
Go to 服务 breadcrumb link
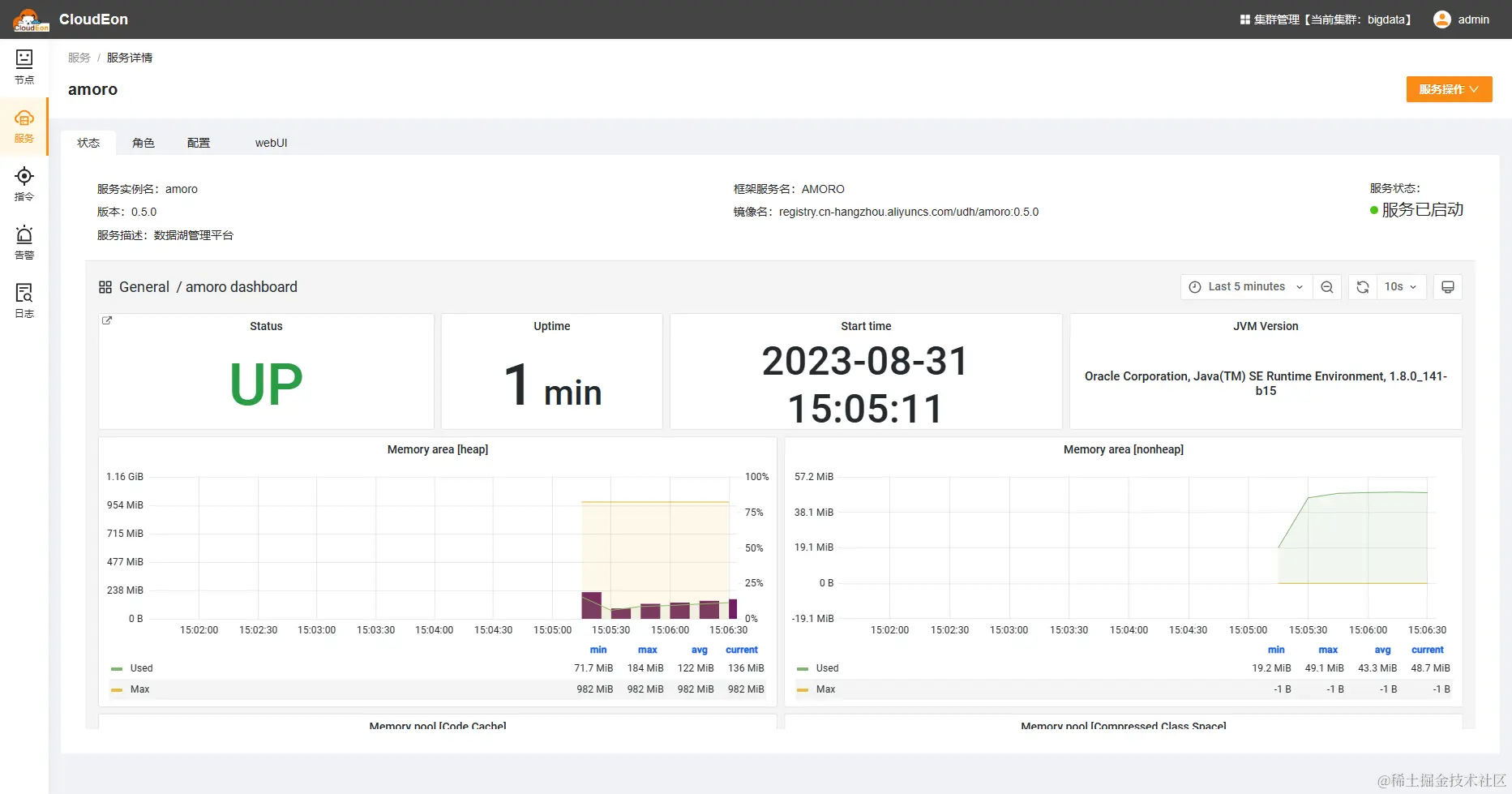[79, 58]
